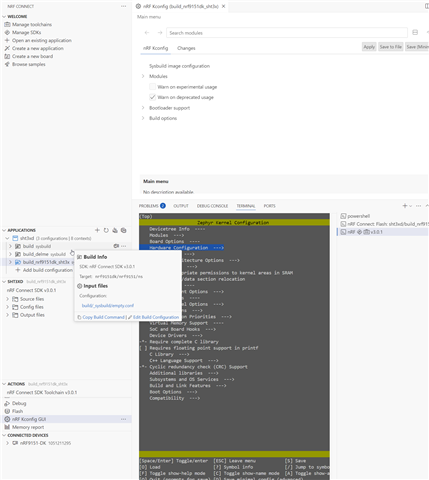
Task: Expand nRF9151-DK connected device
Action: tap(8, 443)
